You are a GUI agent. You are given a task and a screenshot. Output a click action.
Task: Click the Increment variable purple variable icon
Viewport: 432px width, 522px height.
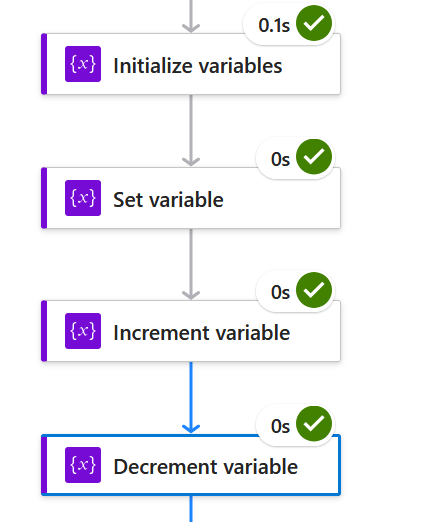[83, 331]
